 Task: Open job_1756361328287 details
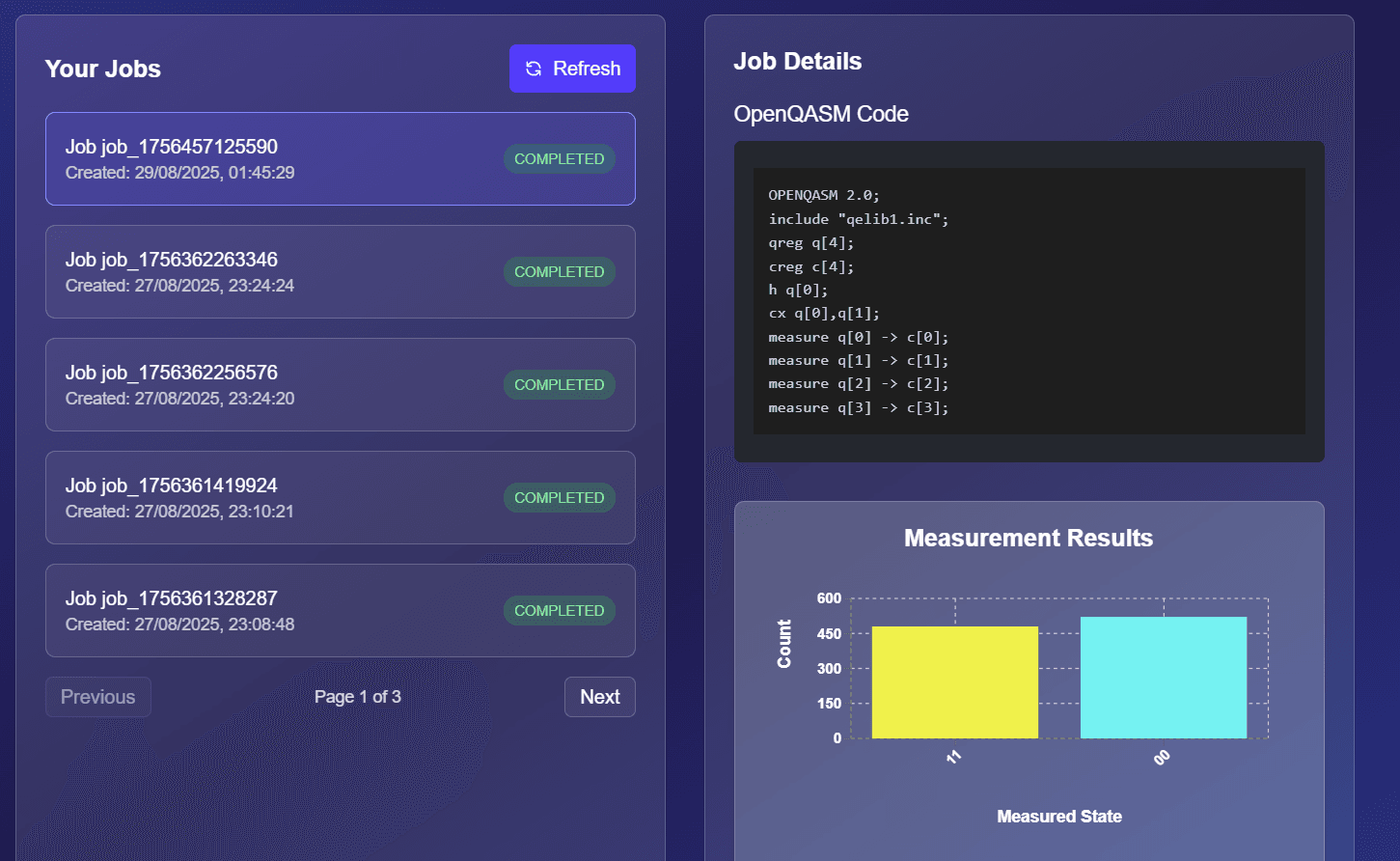pyautogui.click(x=341, y=611)
